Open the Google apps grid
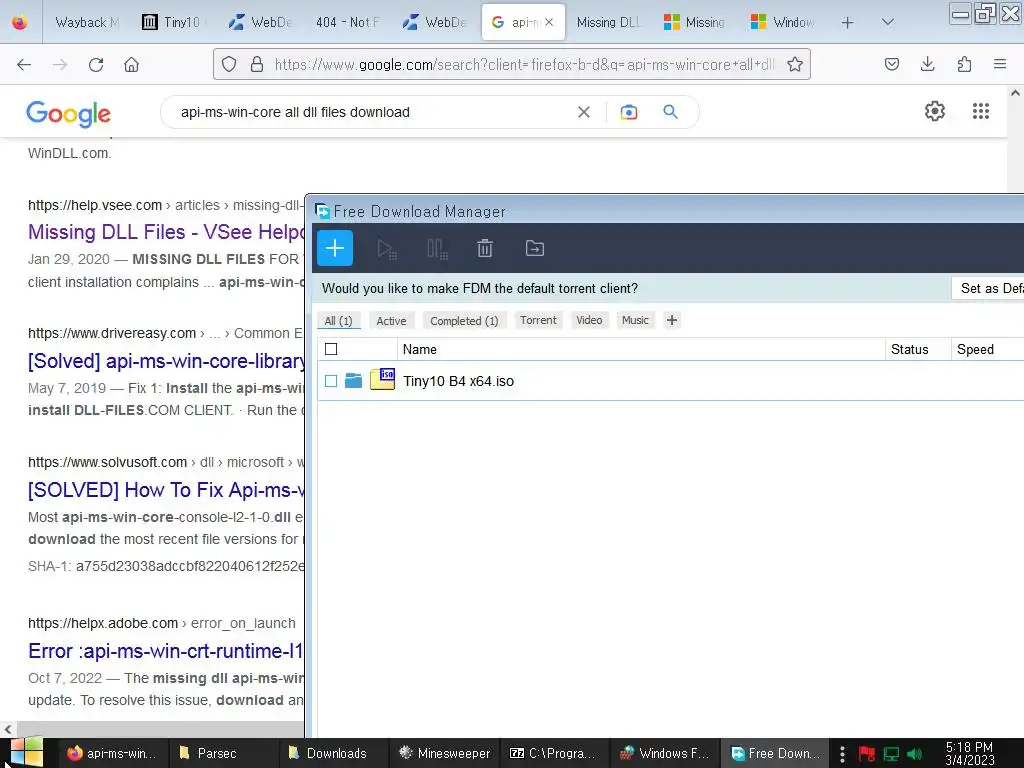Screen dimensions: 1024x768 click(981, 111)
